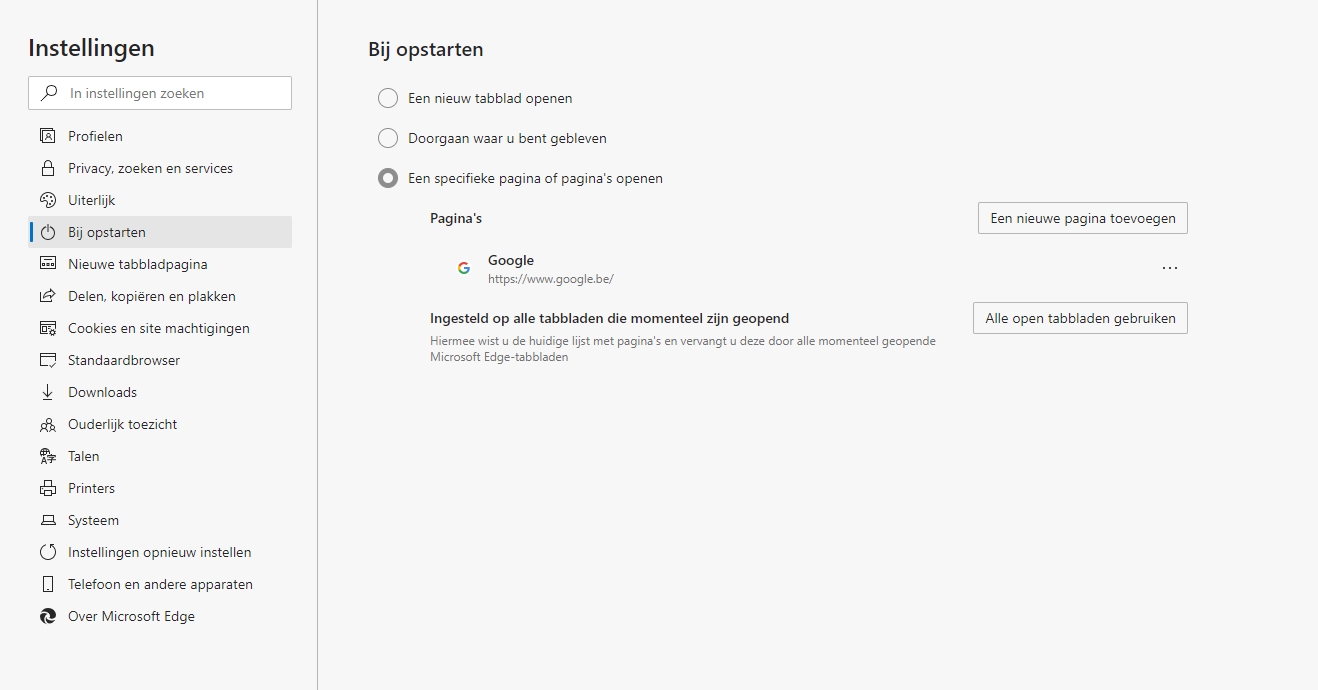Open Downloads settings via the download icon
The width and height of the screenshot is (1318, 690).
tap(48, 391)
